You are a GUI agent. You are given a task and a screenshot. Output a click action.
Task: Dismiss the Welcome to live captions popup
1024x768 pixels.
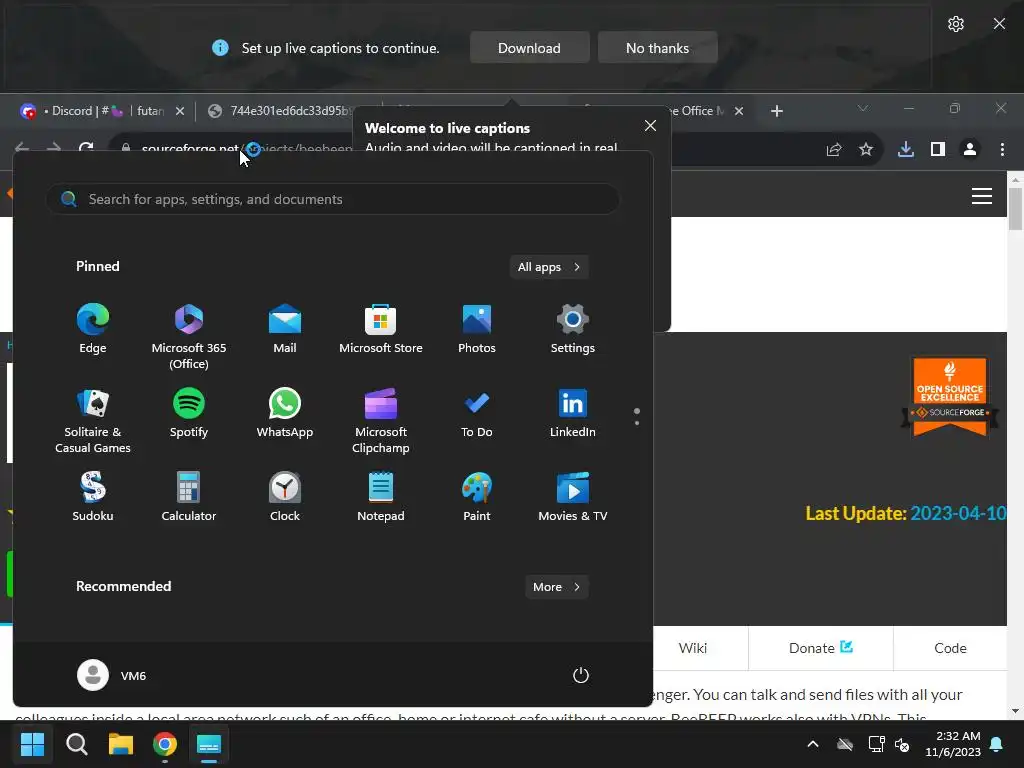tap(650, 125)
